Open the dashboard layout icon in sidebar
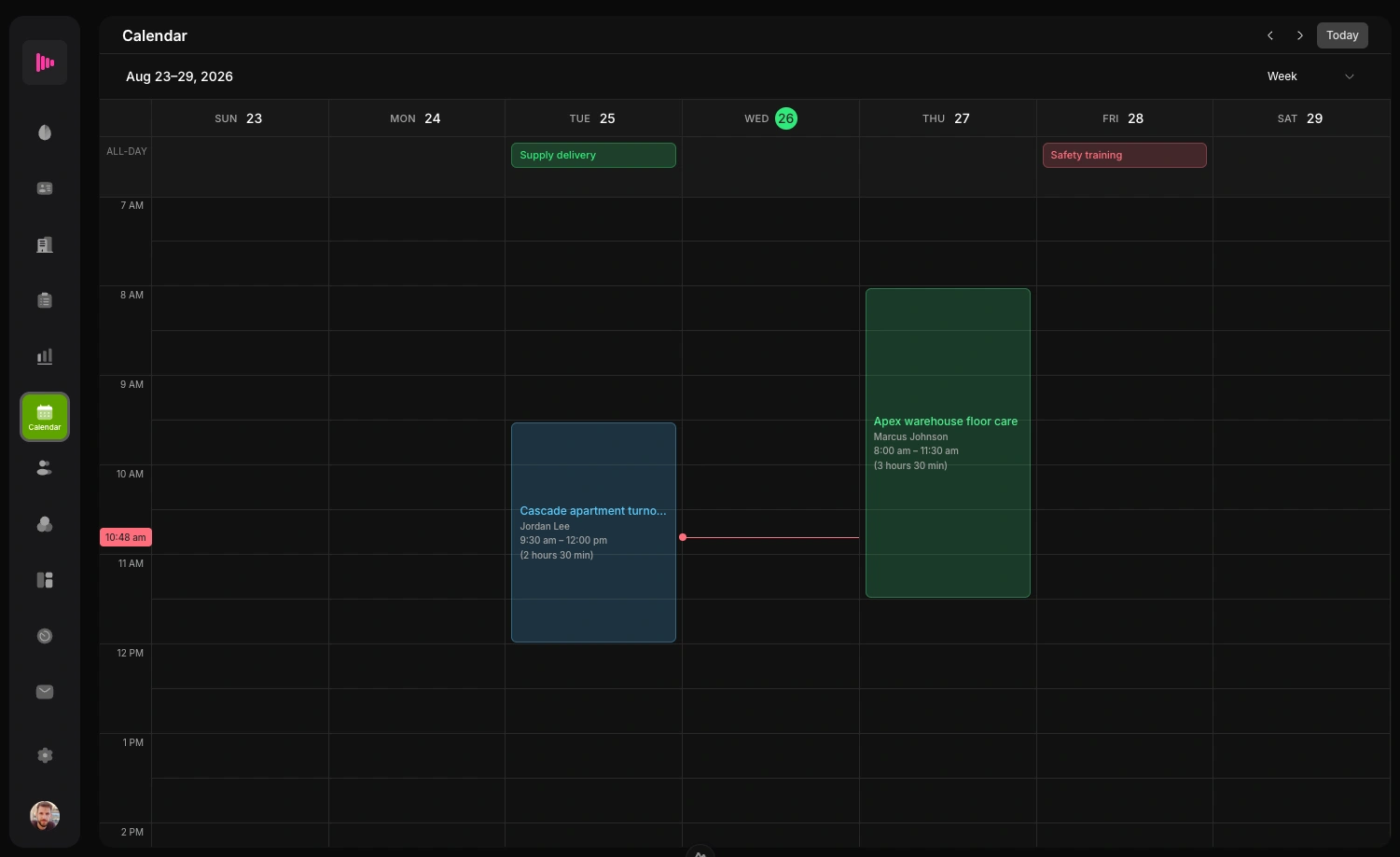Image resolution: width=1400 pixels, height=857 pixels. 45,580
